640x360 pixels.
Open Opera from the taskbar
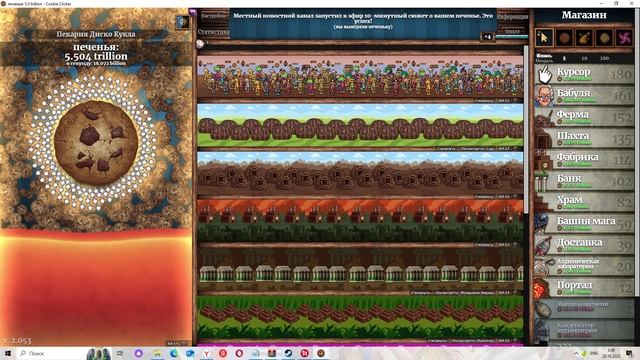[x=239, y=353]
